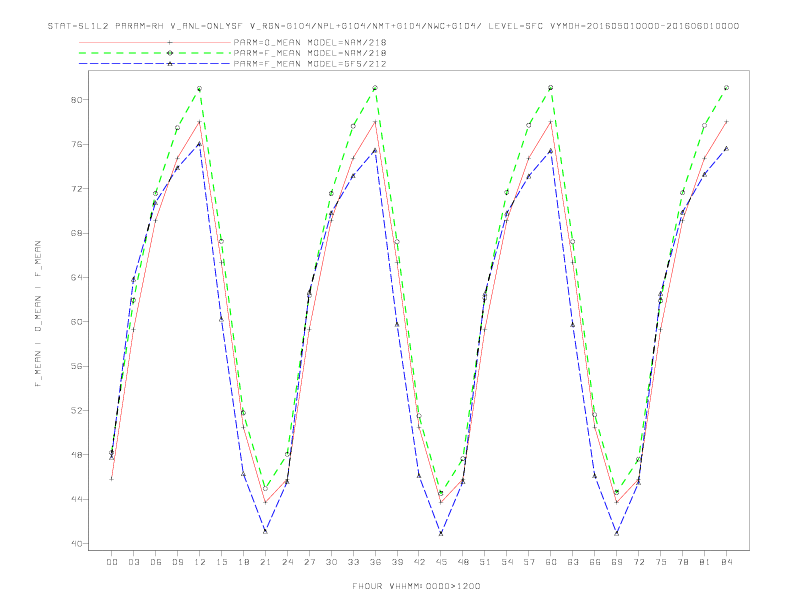Click green circle data point at hour 84
This screenshot has width=792, height=612.
point(726,88)
